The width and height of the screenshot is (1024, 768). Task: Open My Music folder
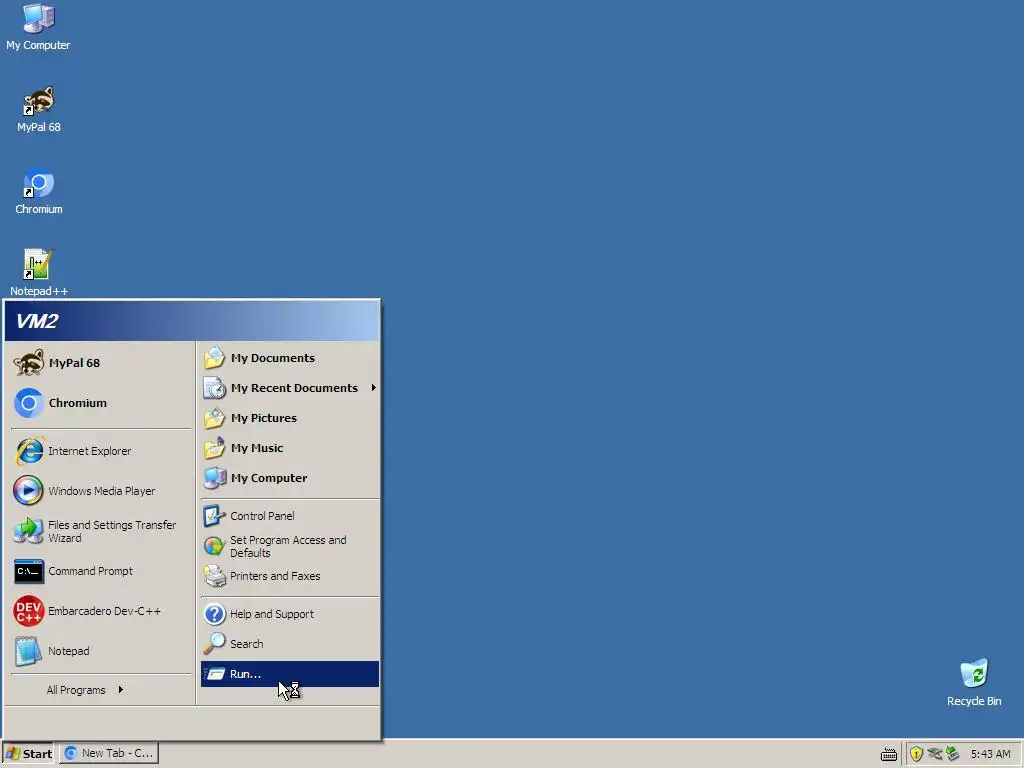click(x=290, y=448)
